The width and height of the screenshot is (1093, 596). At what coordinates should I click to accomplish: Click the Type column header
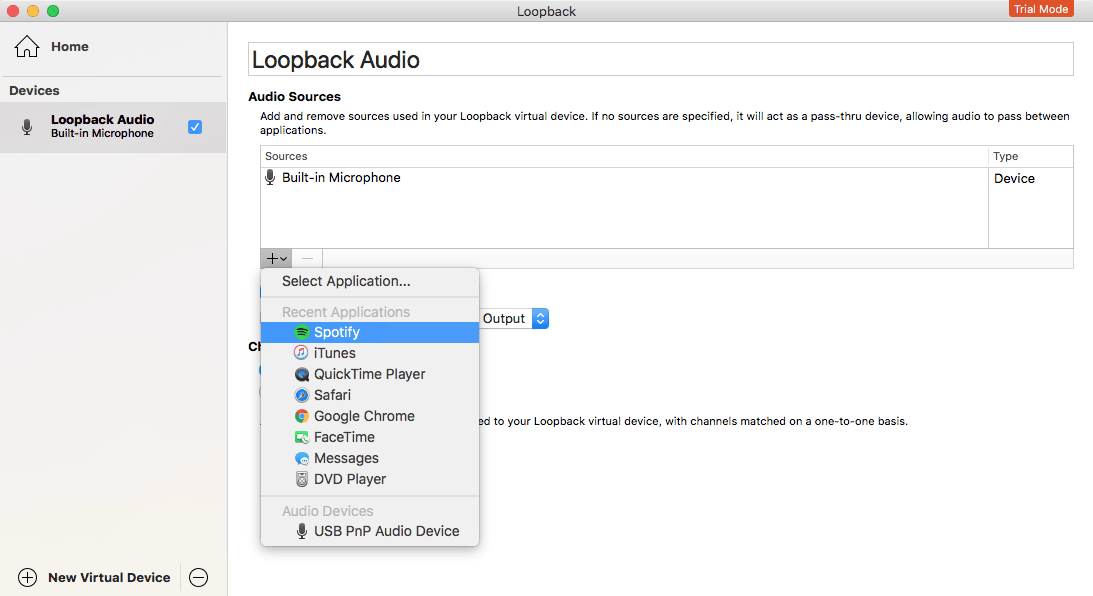point(1031,156)
